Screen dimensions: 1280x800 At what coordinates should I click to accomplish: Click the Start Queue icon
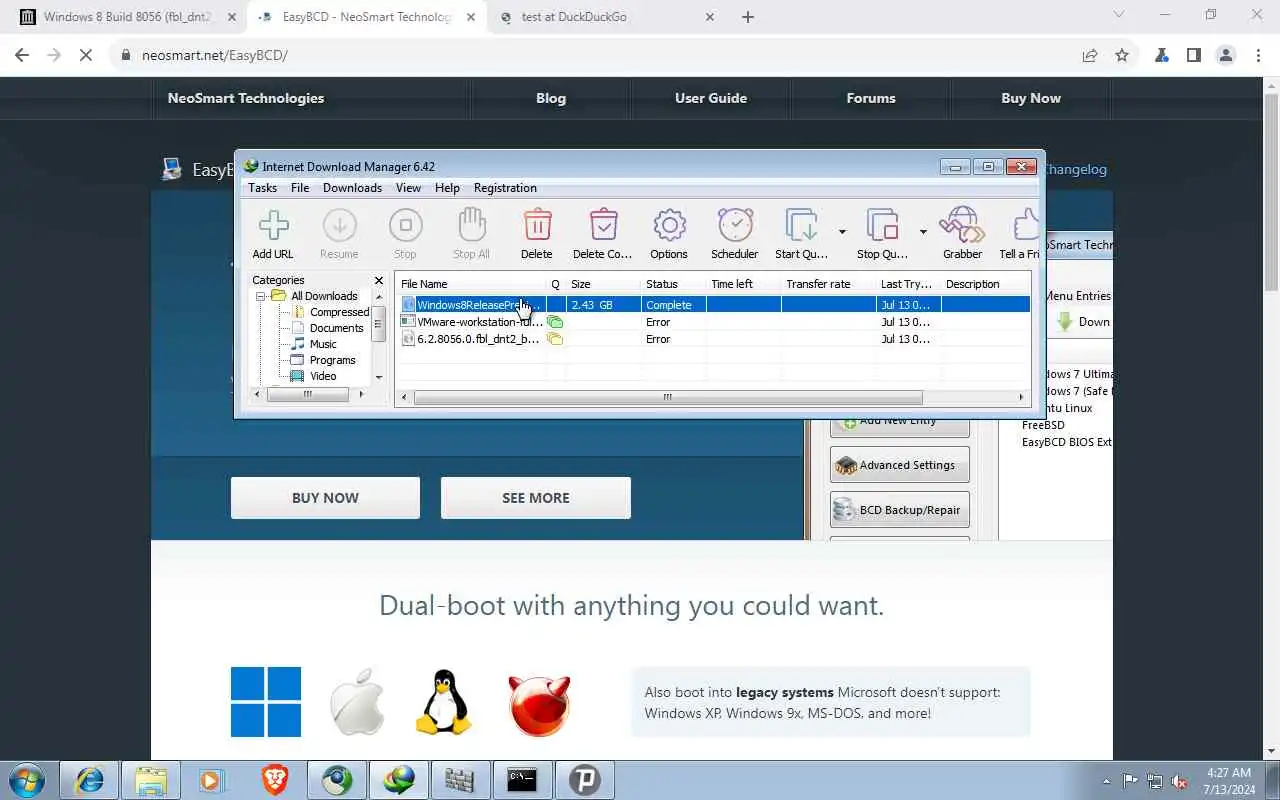[801, 226]
